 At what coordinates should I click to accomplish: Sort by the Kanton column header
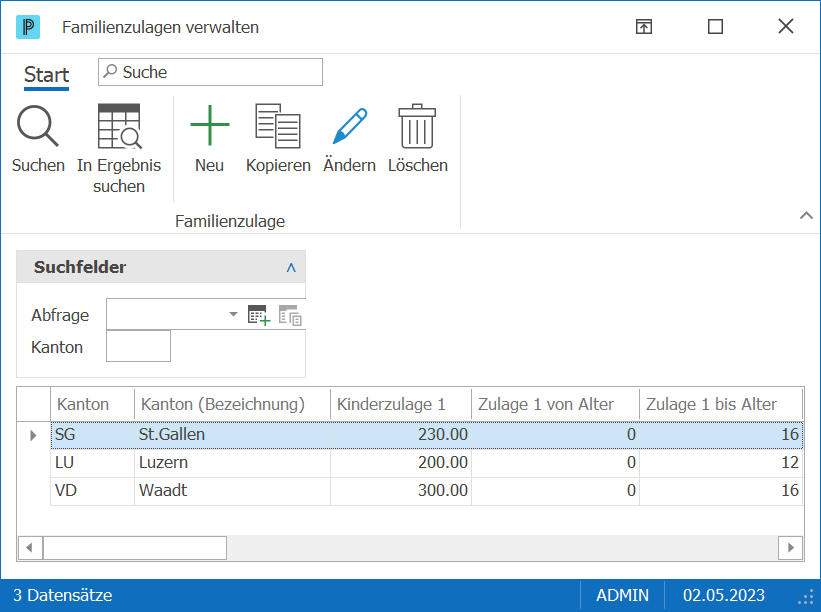tap(93, 404)
